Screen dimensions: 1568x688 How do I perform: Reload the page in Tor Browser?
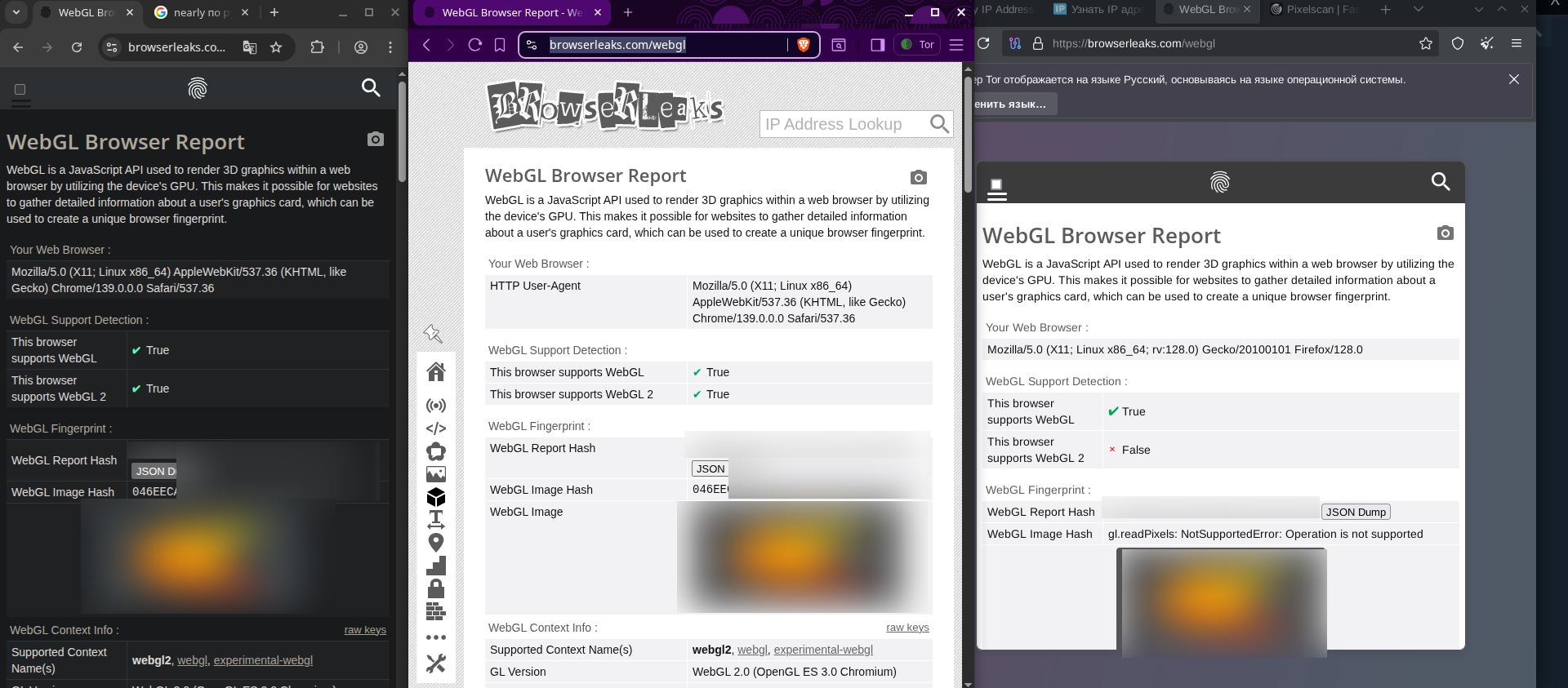tap(983, 43)
